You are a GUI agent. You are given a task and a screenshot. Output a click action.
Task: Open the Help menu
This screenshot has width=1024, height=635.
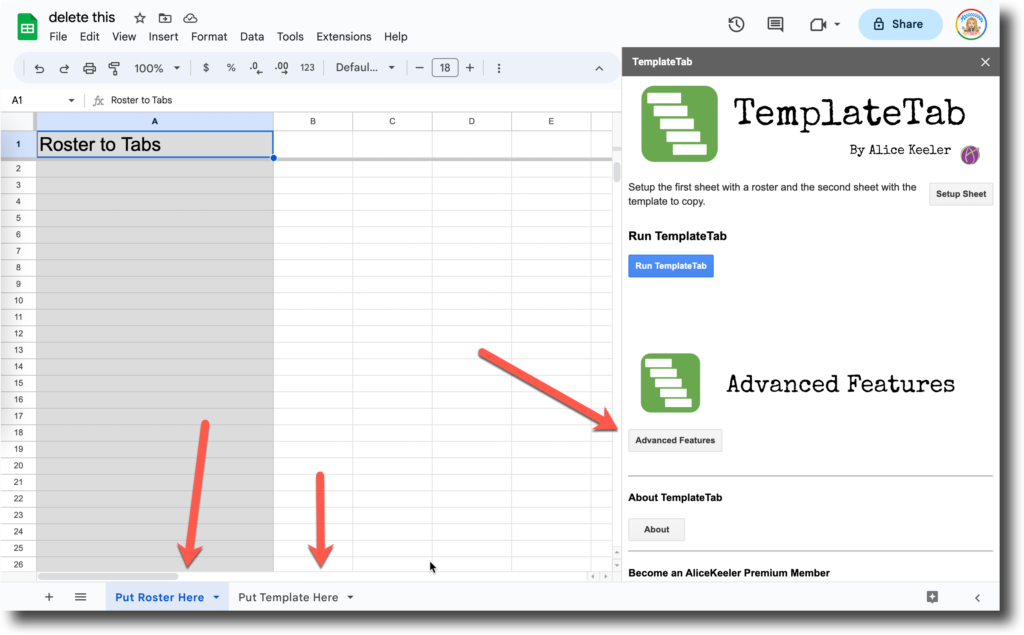point(396,37)
